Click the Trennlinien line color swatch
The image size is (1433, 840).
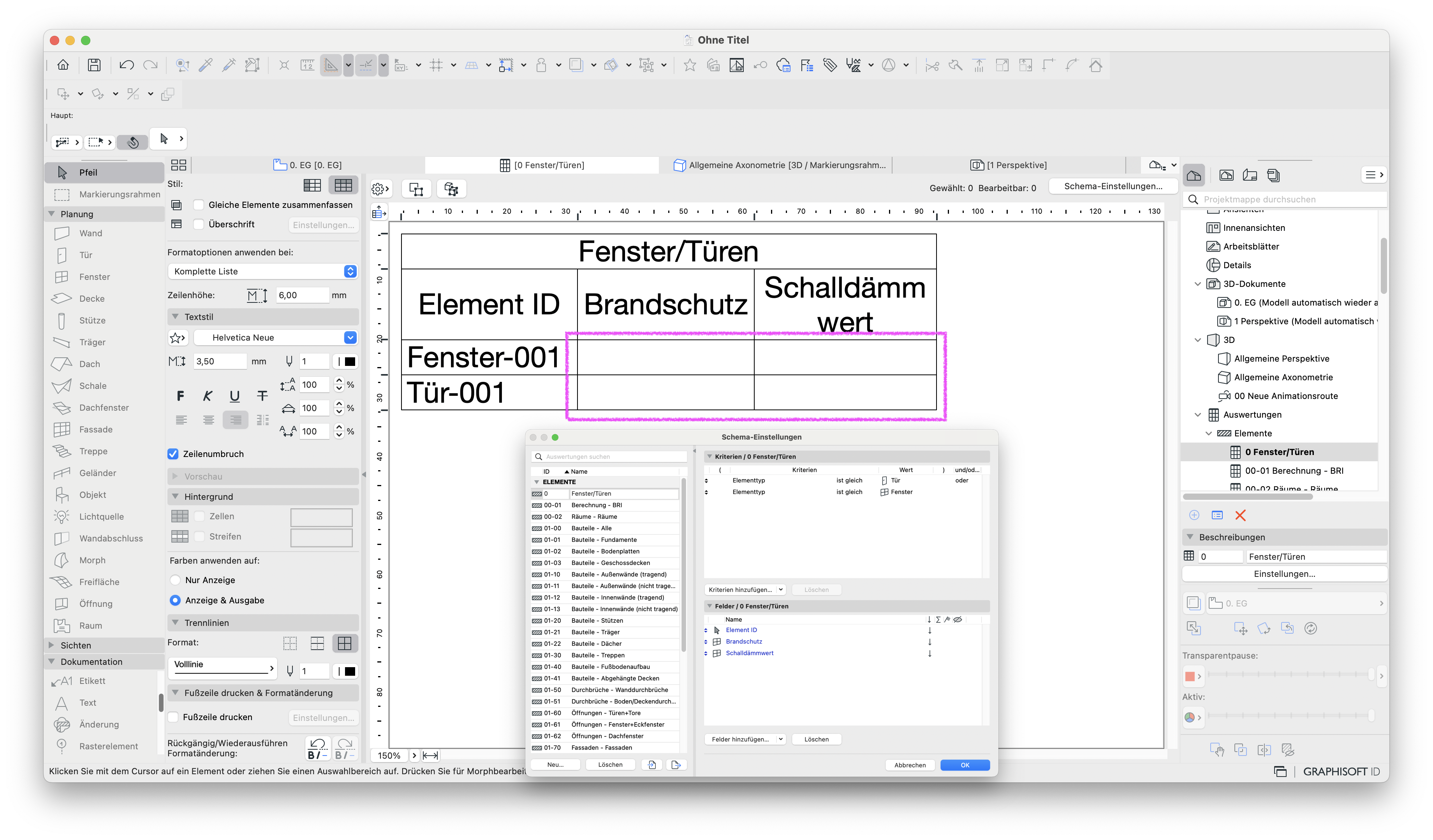[346, 671]
